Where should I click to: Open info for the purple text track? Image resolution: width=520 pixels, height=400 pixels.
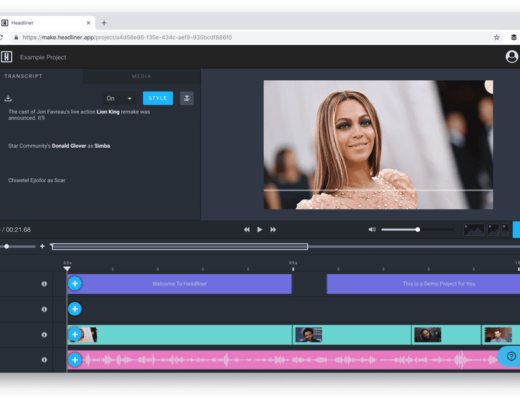44,284
